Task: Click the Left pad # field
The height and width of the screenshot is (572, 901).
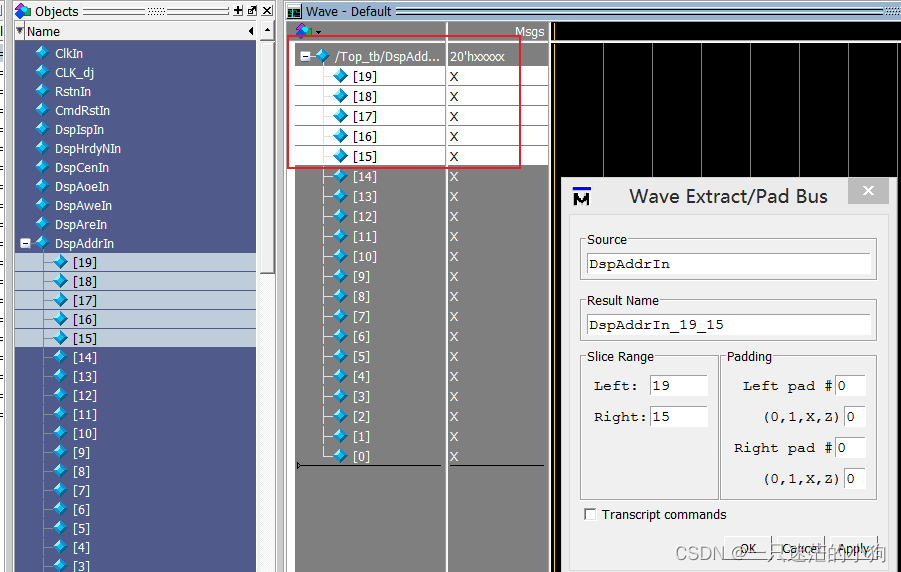Action: coord(850,386)
